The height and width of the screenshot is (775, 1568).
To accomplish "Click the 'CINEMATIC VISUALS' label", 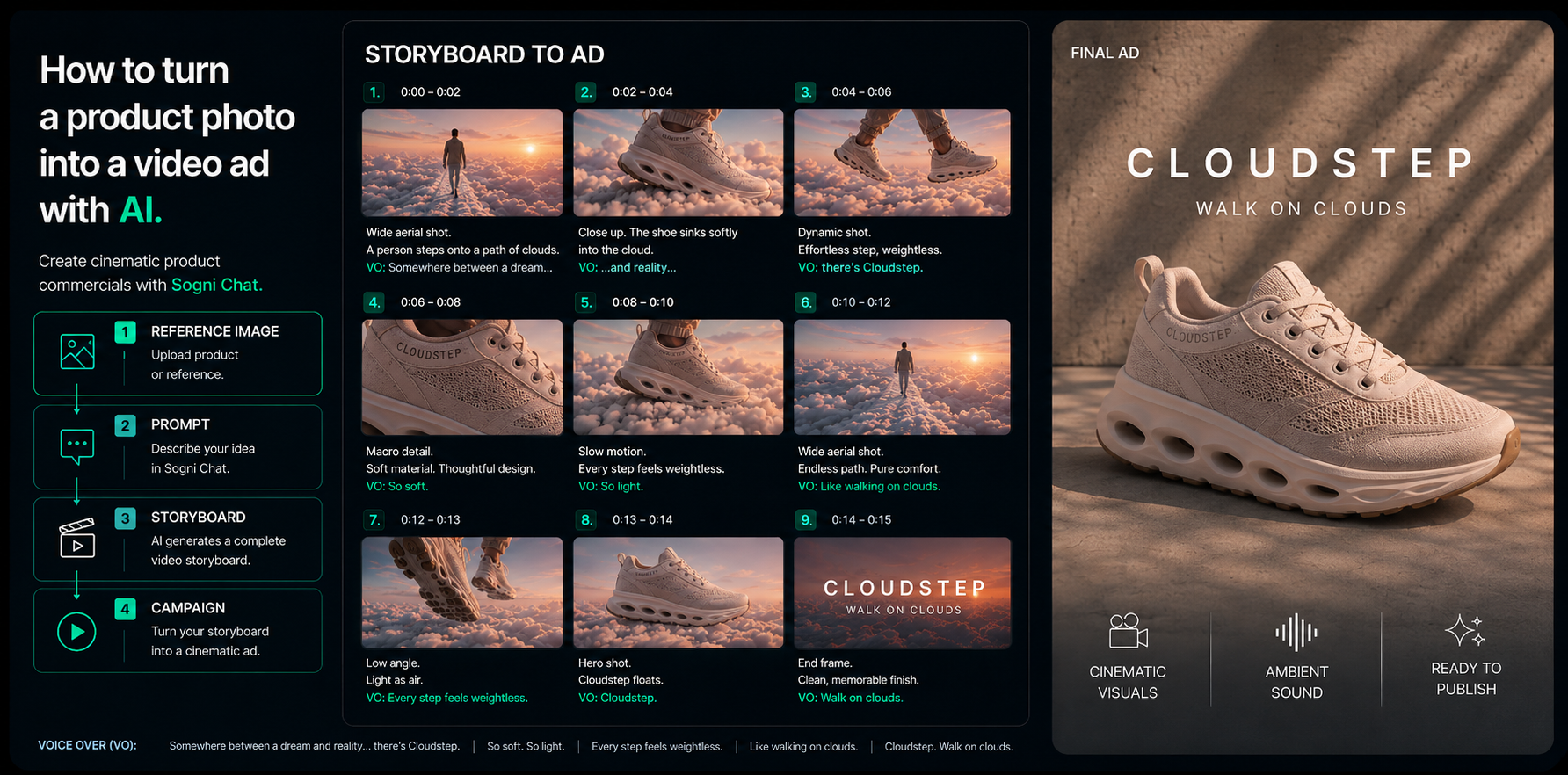I will coord(1128,682).
